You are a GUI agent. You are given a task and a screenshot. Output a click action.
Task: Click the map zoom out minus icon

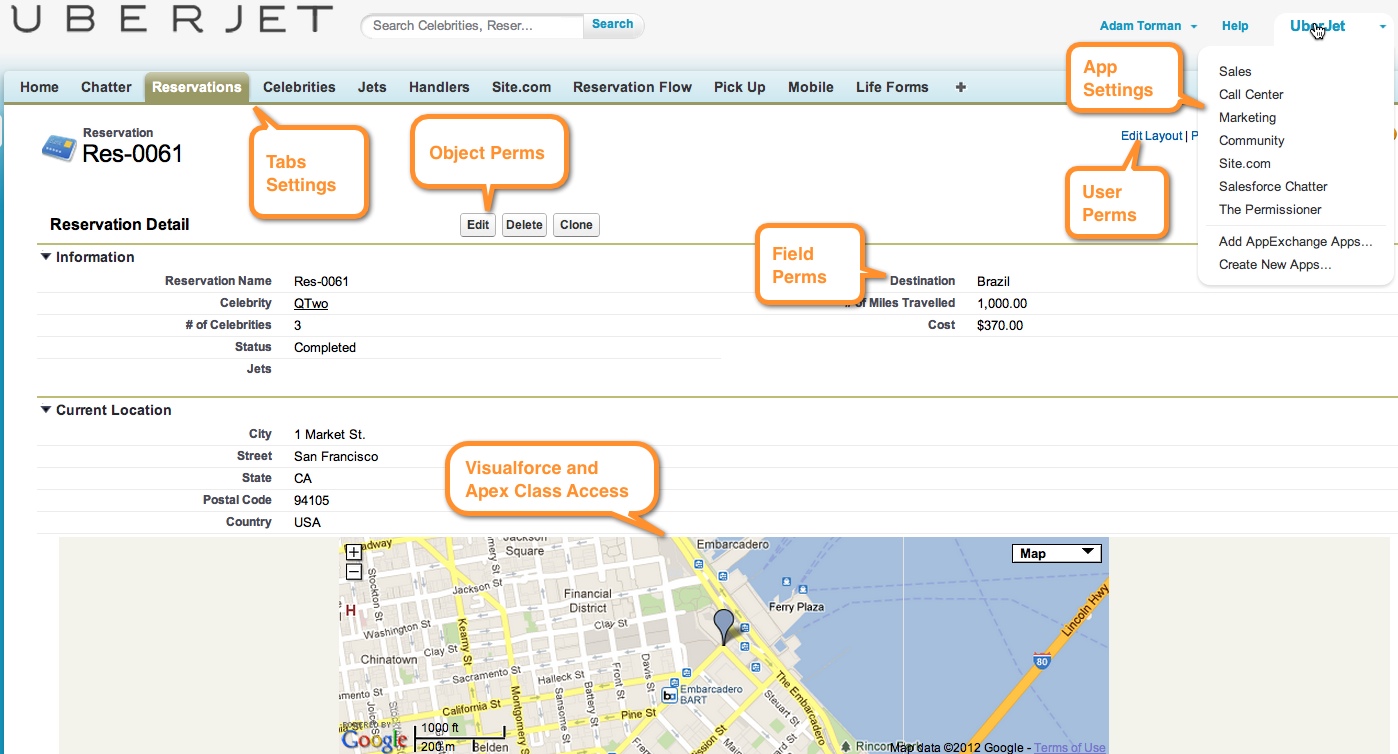(x=353, y=572)
